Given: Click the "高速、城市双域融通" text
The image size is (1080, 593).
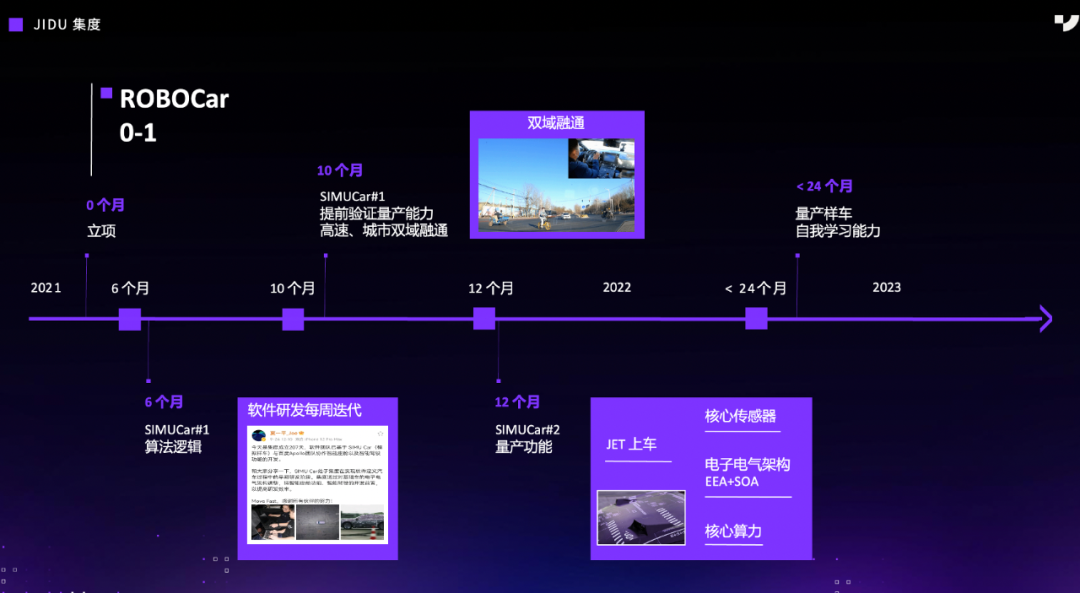Looking at the screenshot, I should [x=384, y=231].
